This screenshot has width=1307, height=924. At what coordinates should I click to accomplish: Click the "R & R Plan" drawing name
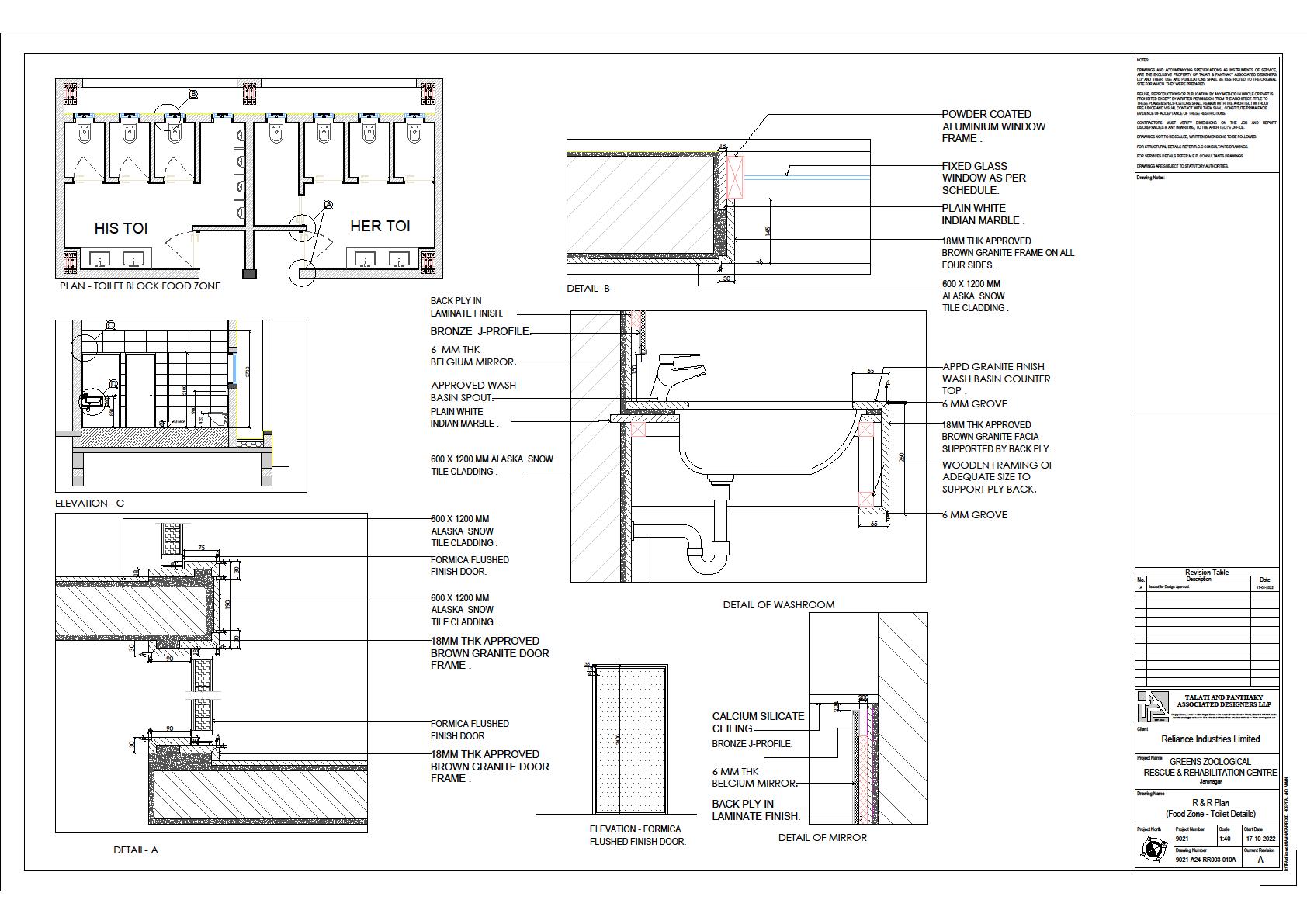[x=1211, y=804]
